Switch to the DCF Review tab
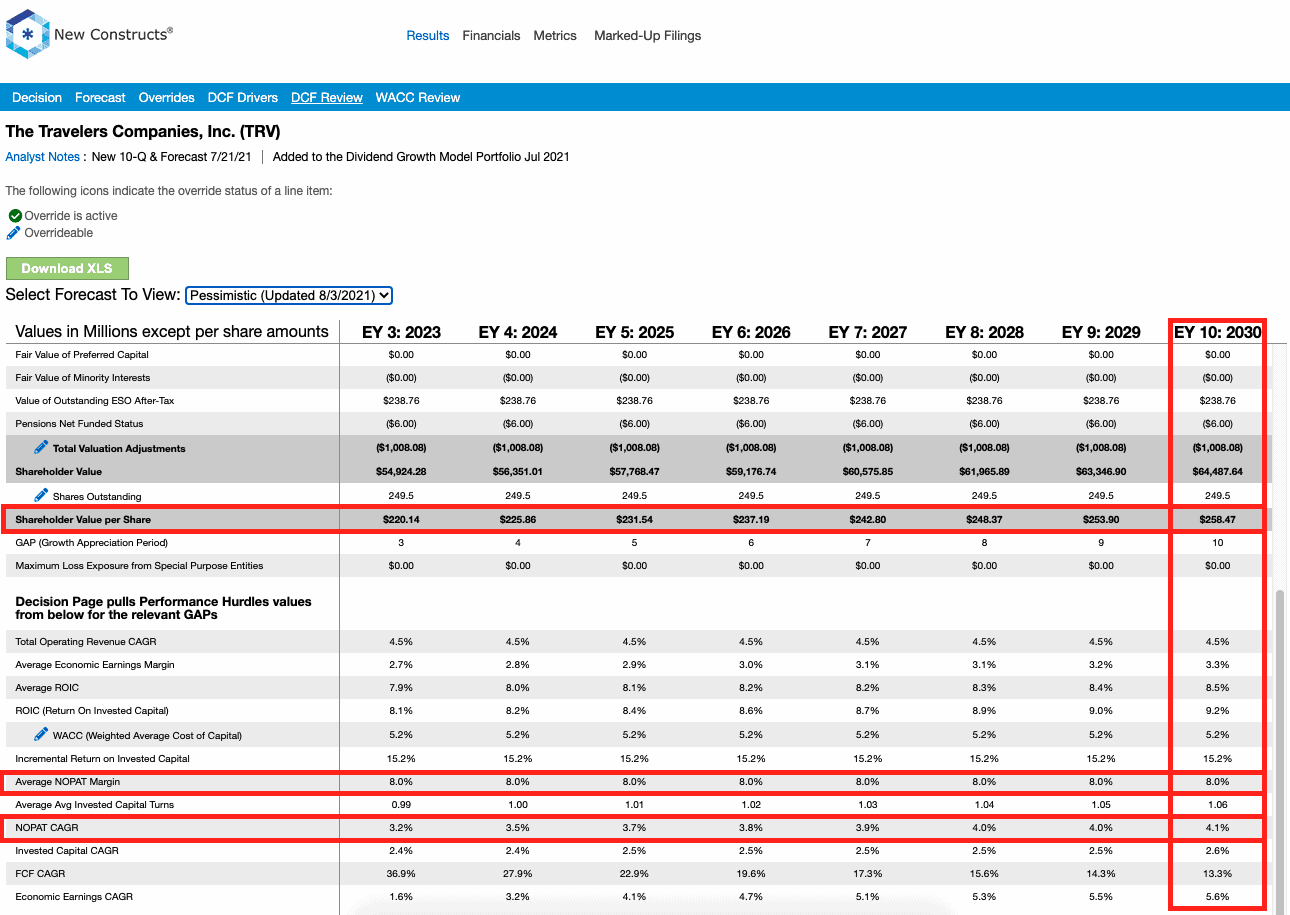1290x915 pixels. 327,97
